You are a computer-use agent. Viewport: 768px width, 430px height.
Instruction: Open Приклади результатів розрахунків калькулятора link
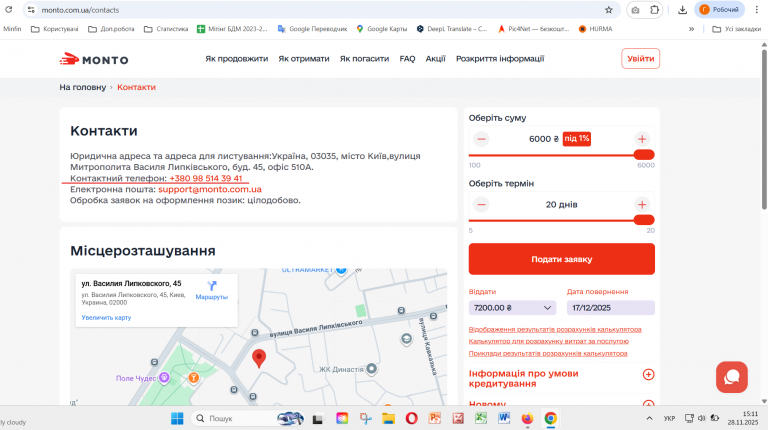pyautogui.click(x=548, y=353)
